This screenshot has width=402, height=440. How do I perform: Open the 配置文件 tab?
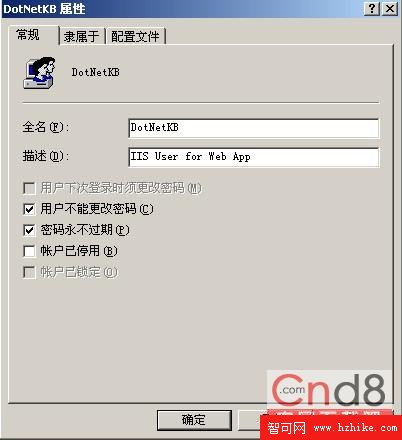point(135,36)
